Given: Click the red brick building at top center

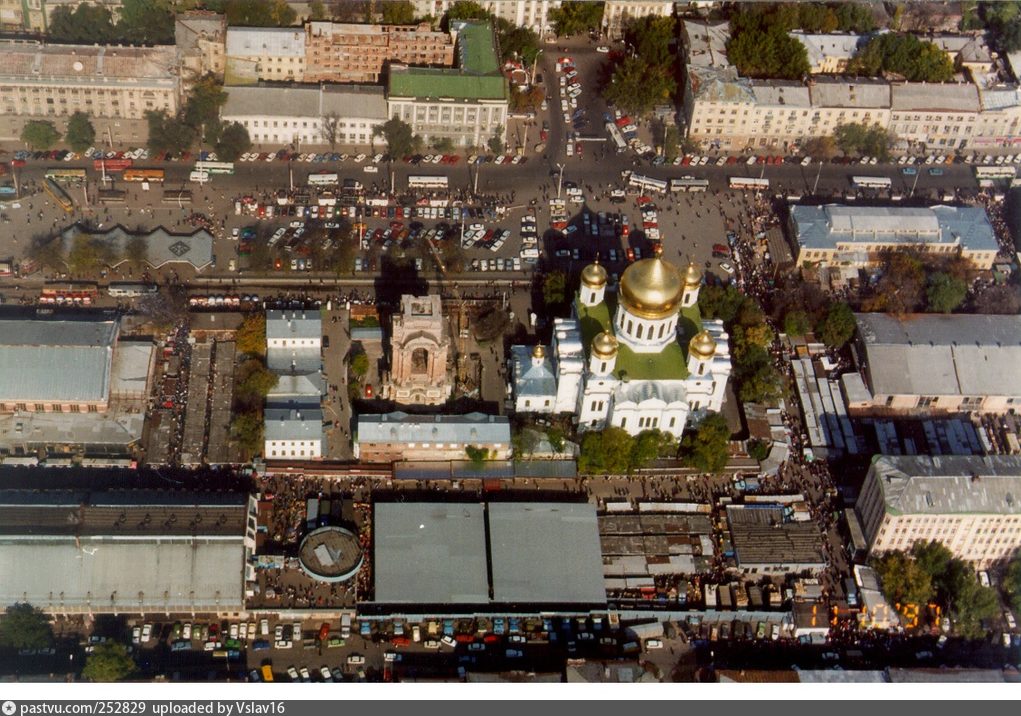Looking at the screenshot, I should click(x=378, y=48).
